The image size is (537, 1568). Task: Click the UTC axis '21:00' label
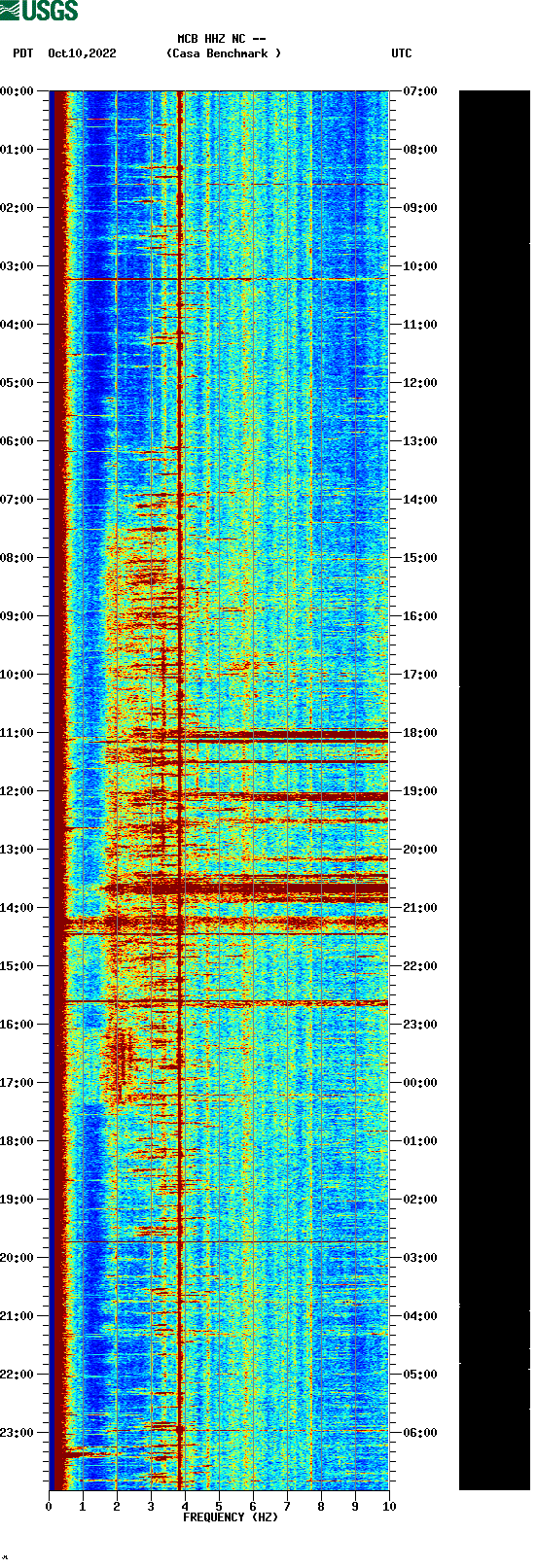click(x=420, y=908)
